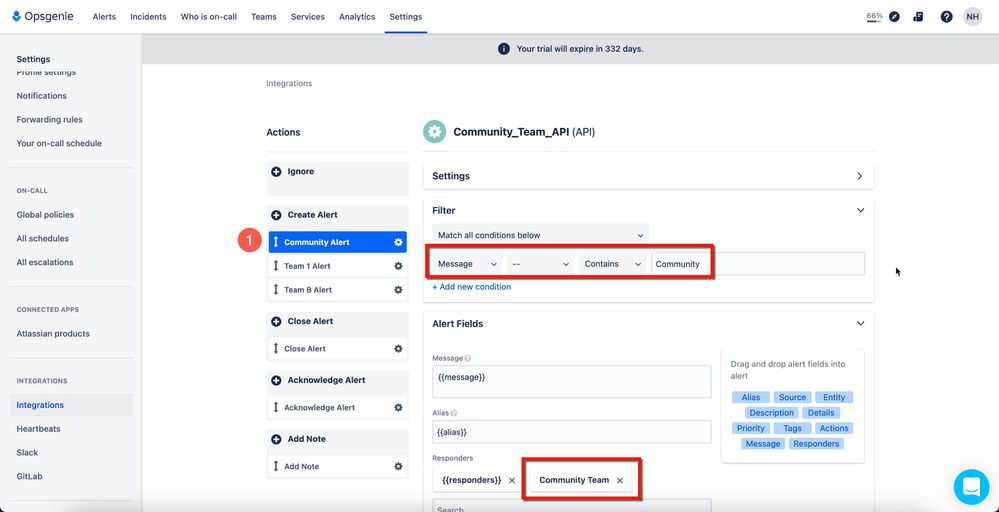
Task: Open the Services tab
Action: (308, 17)
